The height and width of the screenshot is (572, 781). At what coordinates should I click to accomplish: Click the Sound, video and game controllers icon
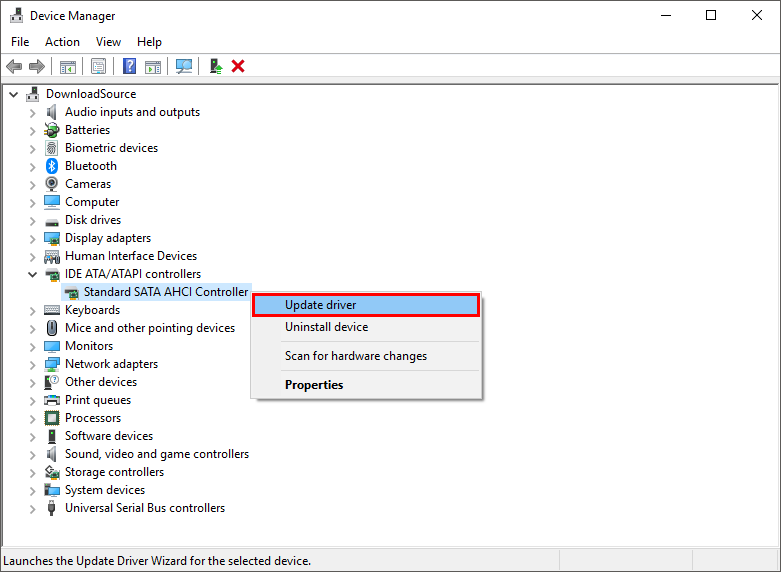(x=51, y=454)
